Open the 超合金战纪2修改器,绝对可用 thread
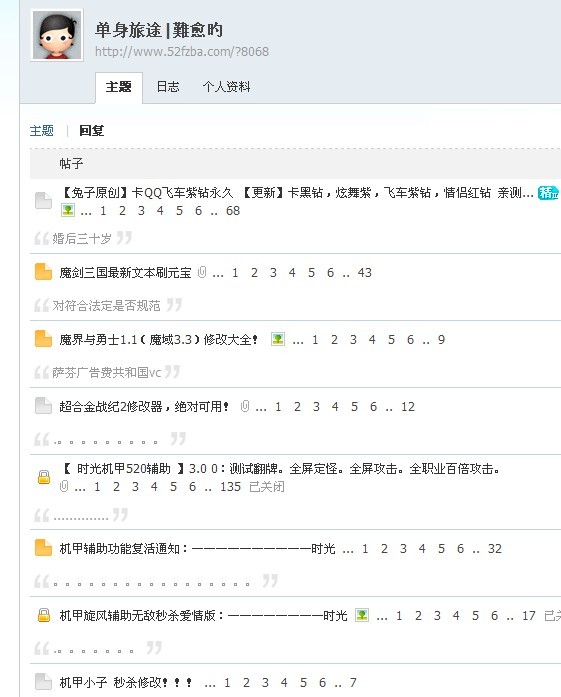Image resolution: width=561 pixels, height=697 pixels. click(144, 406)
